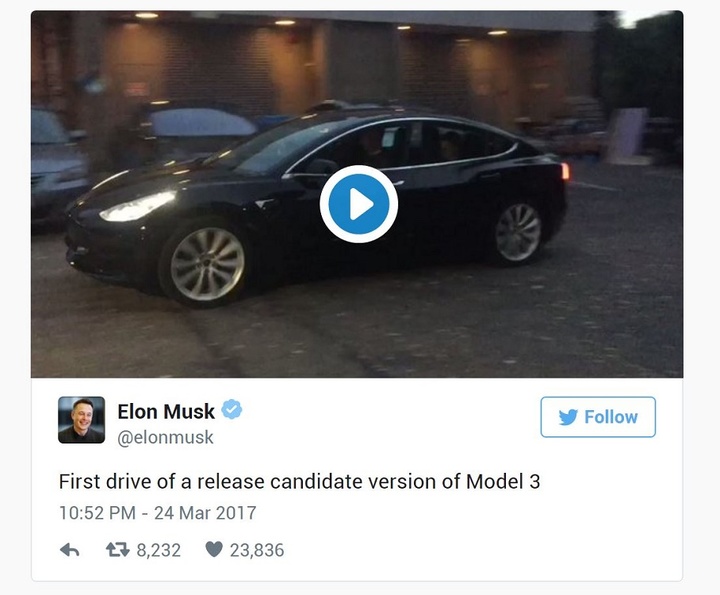Open the Elon Musk display name
Viewport: 720px width, 595px height.
[166, 411]
